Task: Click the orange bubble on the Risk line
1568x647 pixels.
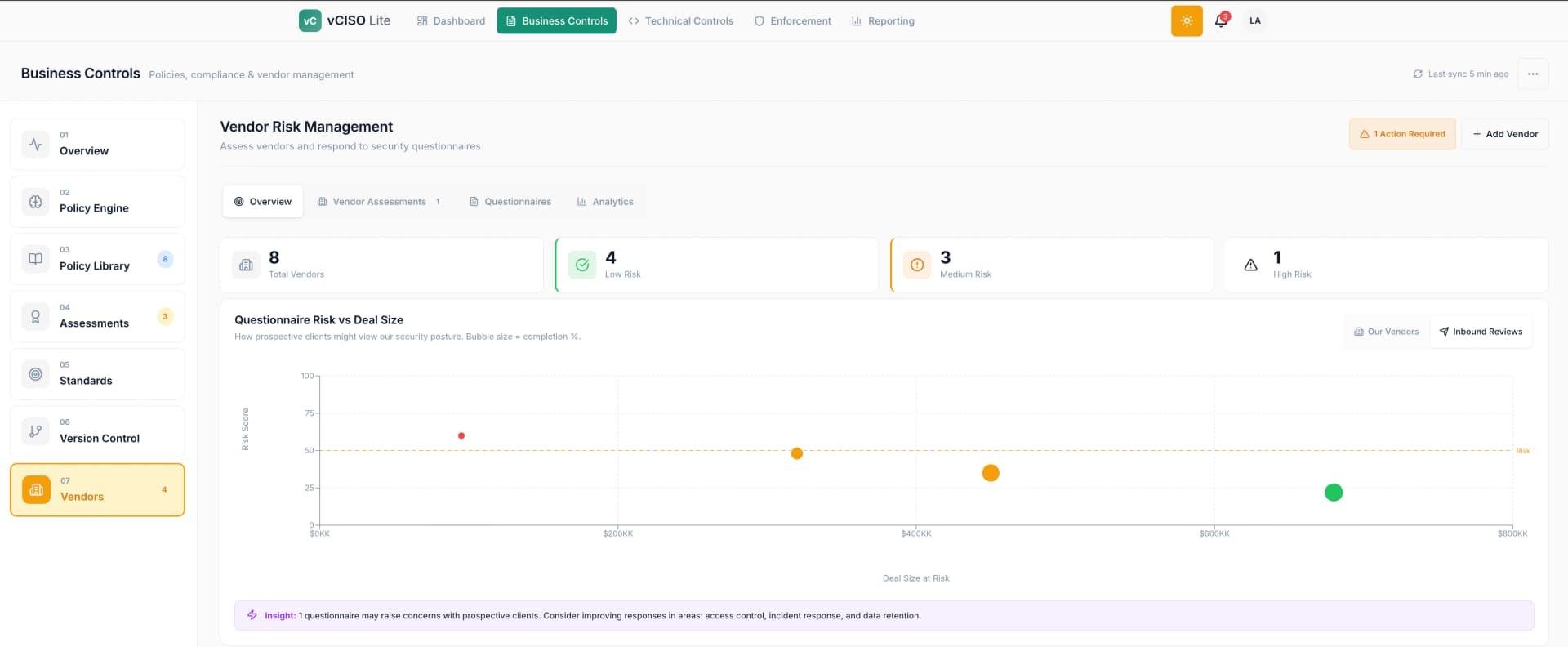Action: coord(797,453)
